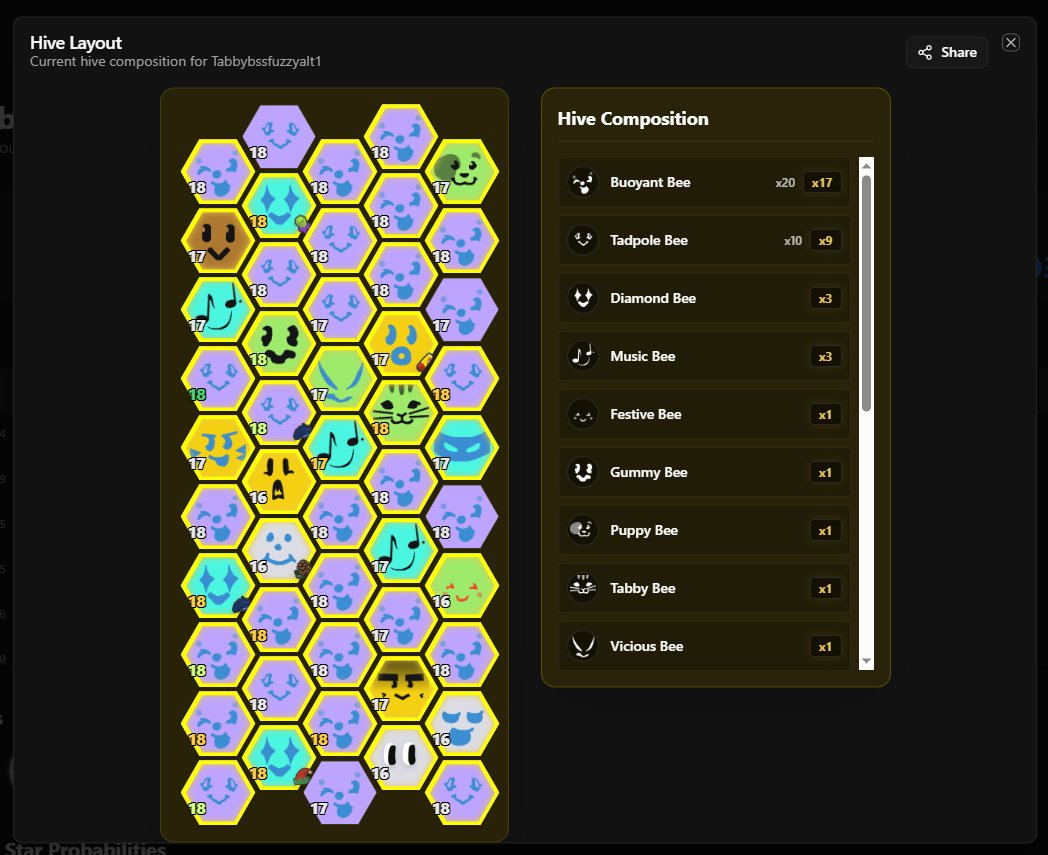Click the Vicious Bee icon in the composition list

(583, 646)
